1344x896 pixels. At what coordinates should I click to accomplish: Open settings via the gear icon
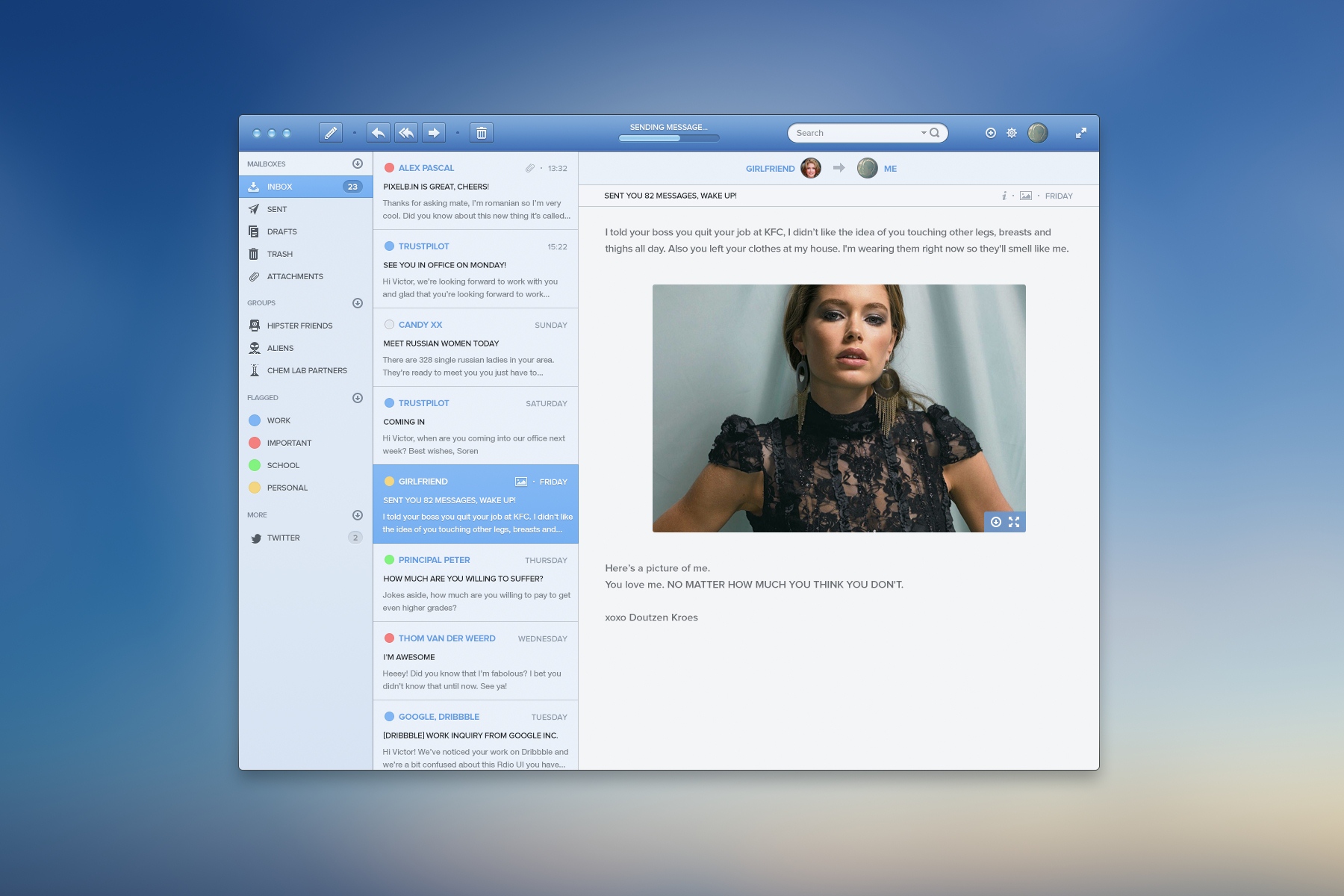1012,133
